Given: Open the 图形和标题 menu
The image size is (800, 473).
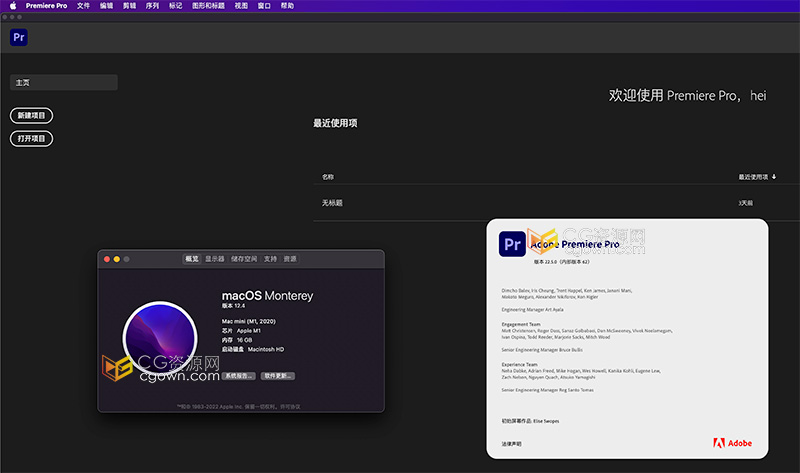Looking at the screenshot, I should pos(208,6).
